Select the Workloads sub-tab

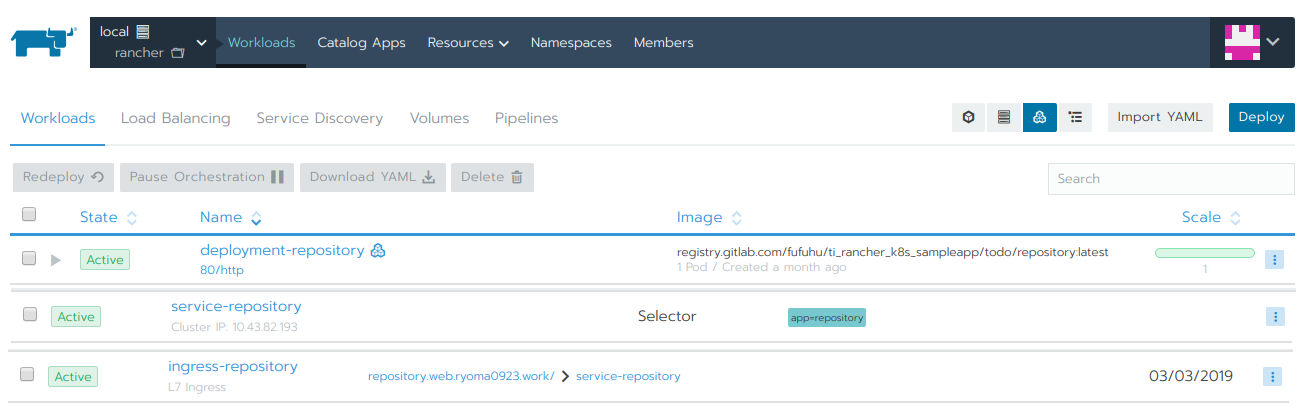(58, 118)
